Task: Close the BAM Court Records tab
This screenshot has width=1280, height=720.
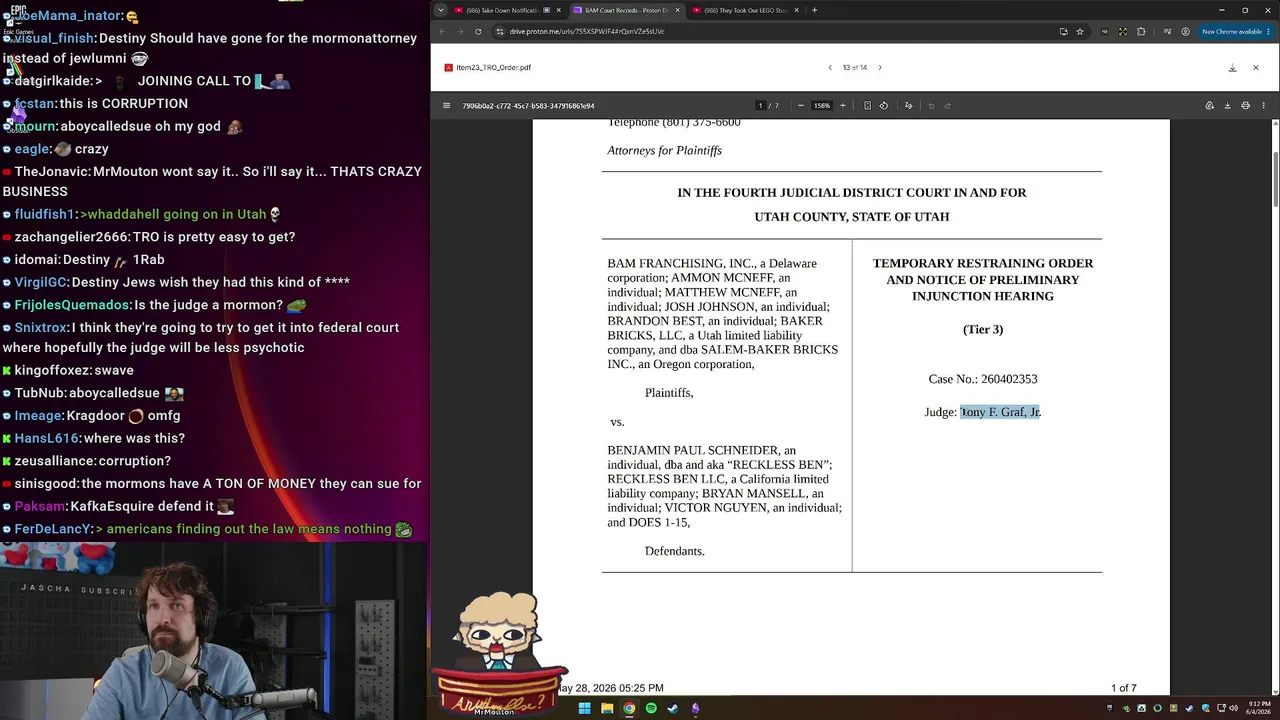Action: click(678, 10)
